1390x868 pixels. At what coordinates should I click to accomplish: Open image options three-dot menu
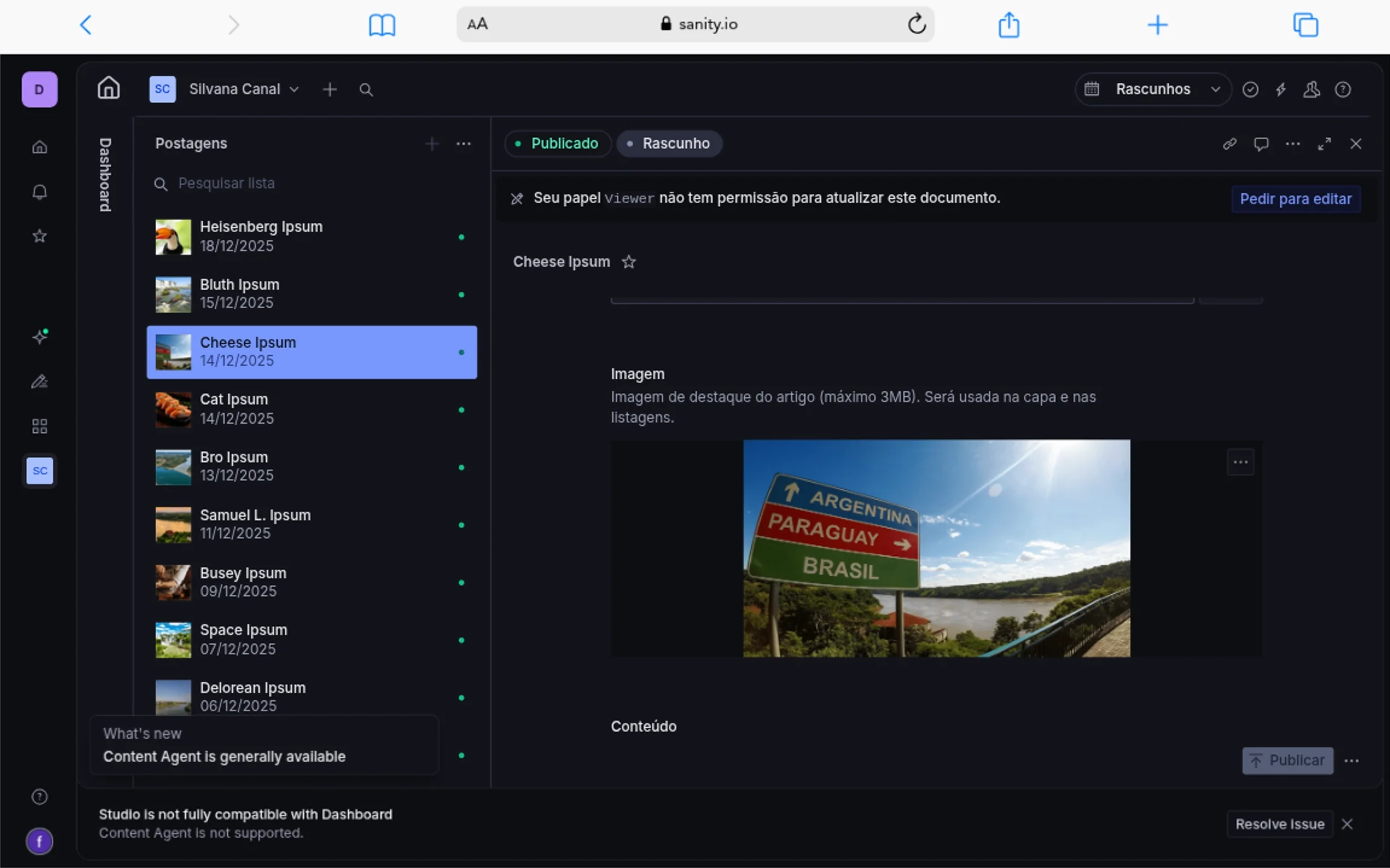[x=1240, y=462]
